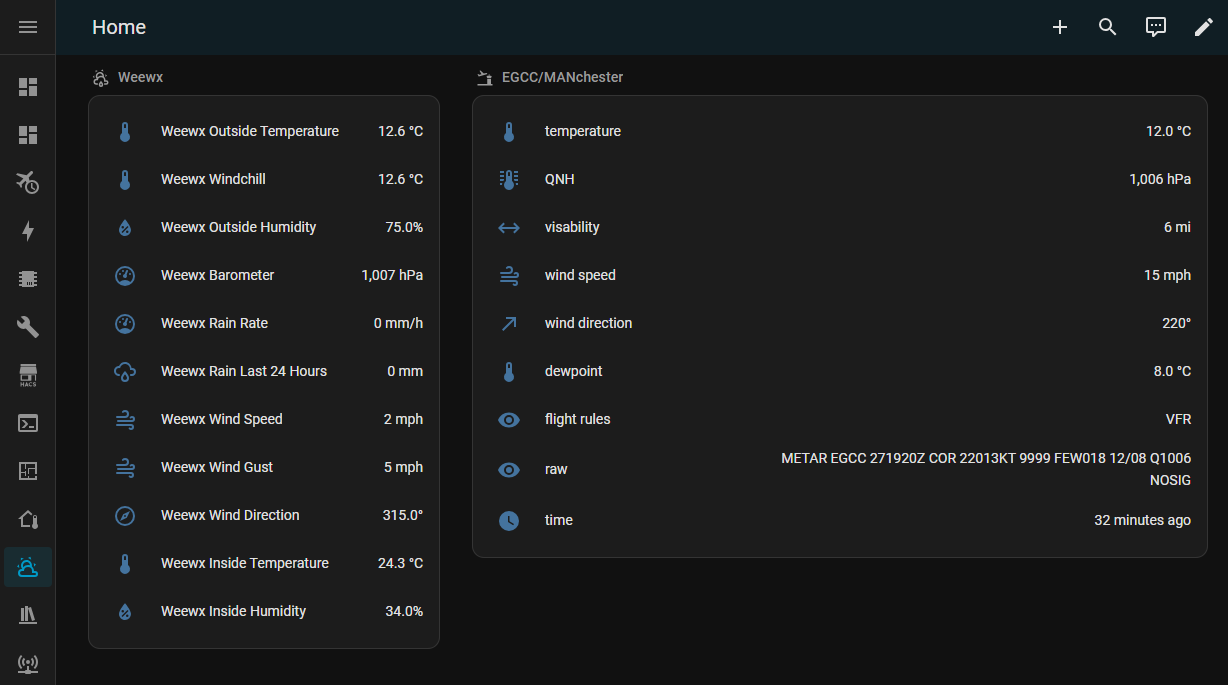Open the Terminal sidebar item
Image resolution: width=1228 pixels, height=685 pixels.
point(28,423)
